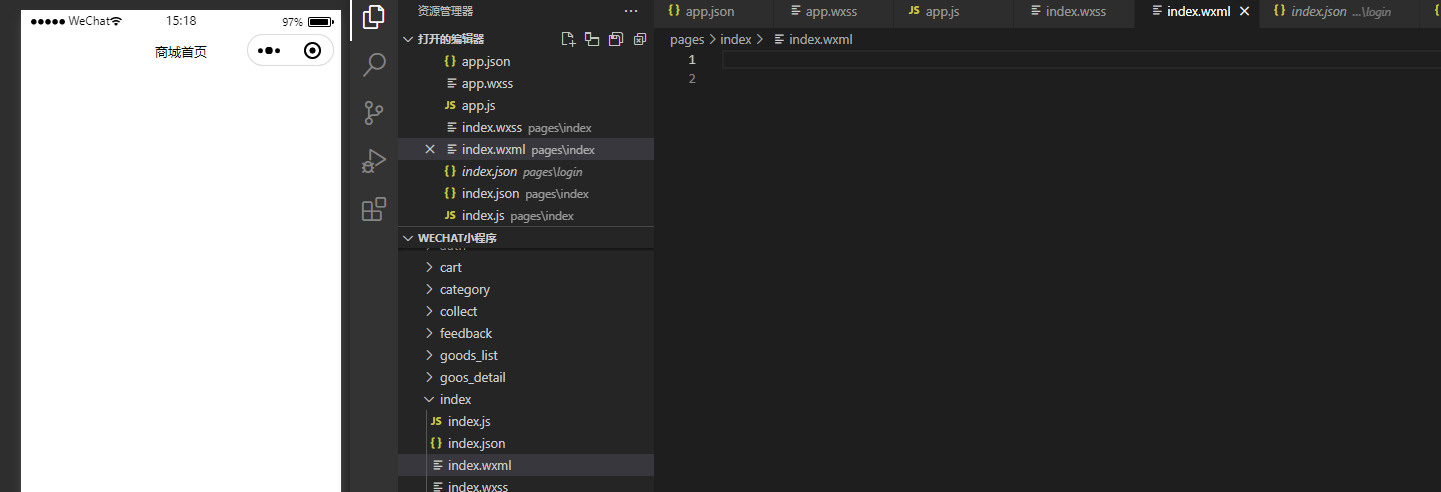Click pages in the breadcrumb

(687, 39)
